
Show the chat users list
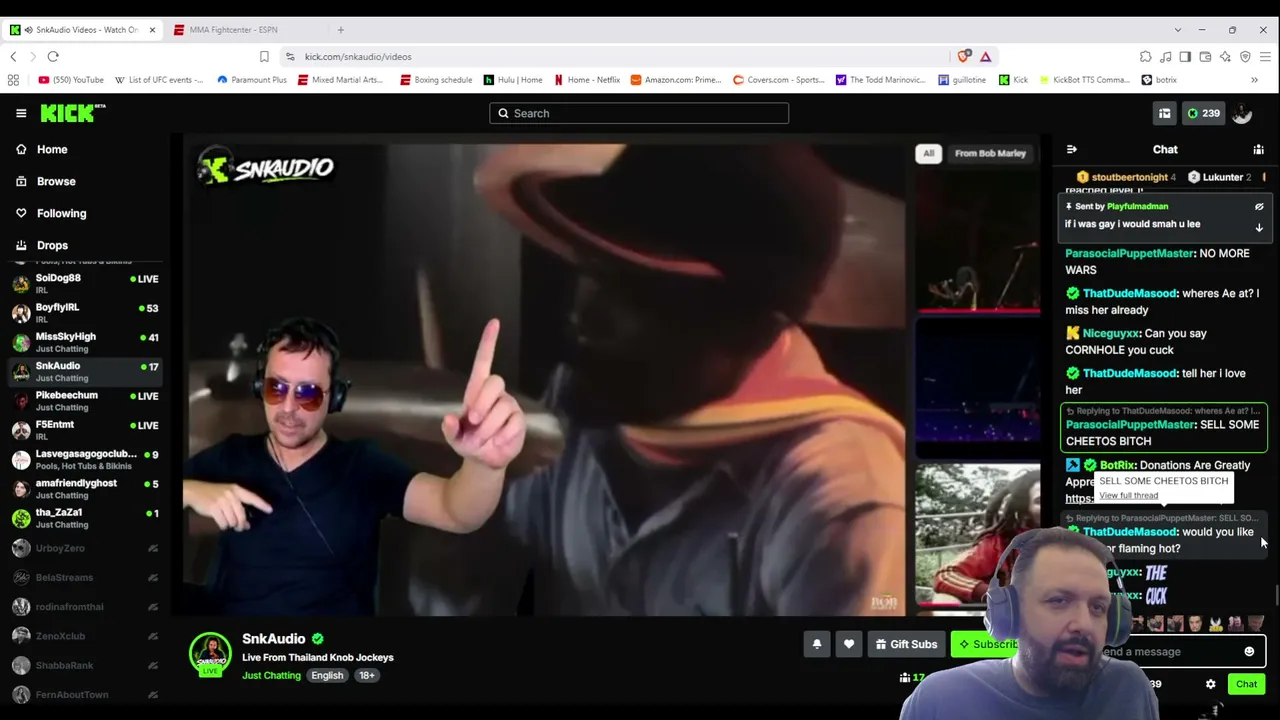click(1258, 149)
